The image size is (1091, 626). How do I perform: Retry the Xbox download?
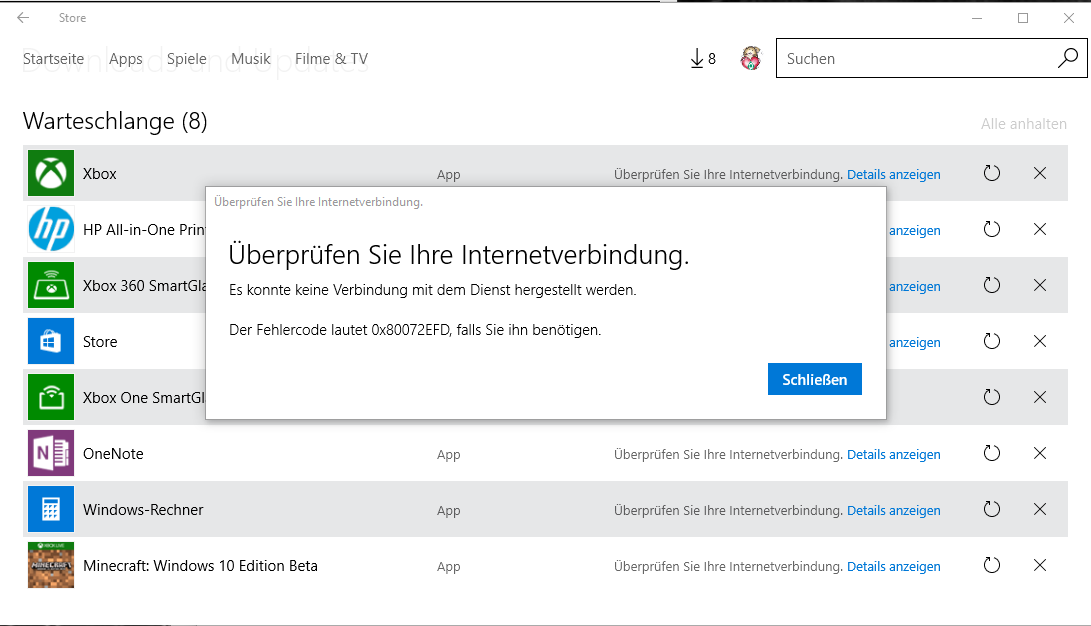coord(992,173)
